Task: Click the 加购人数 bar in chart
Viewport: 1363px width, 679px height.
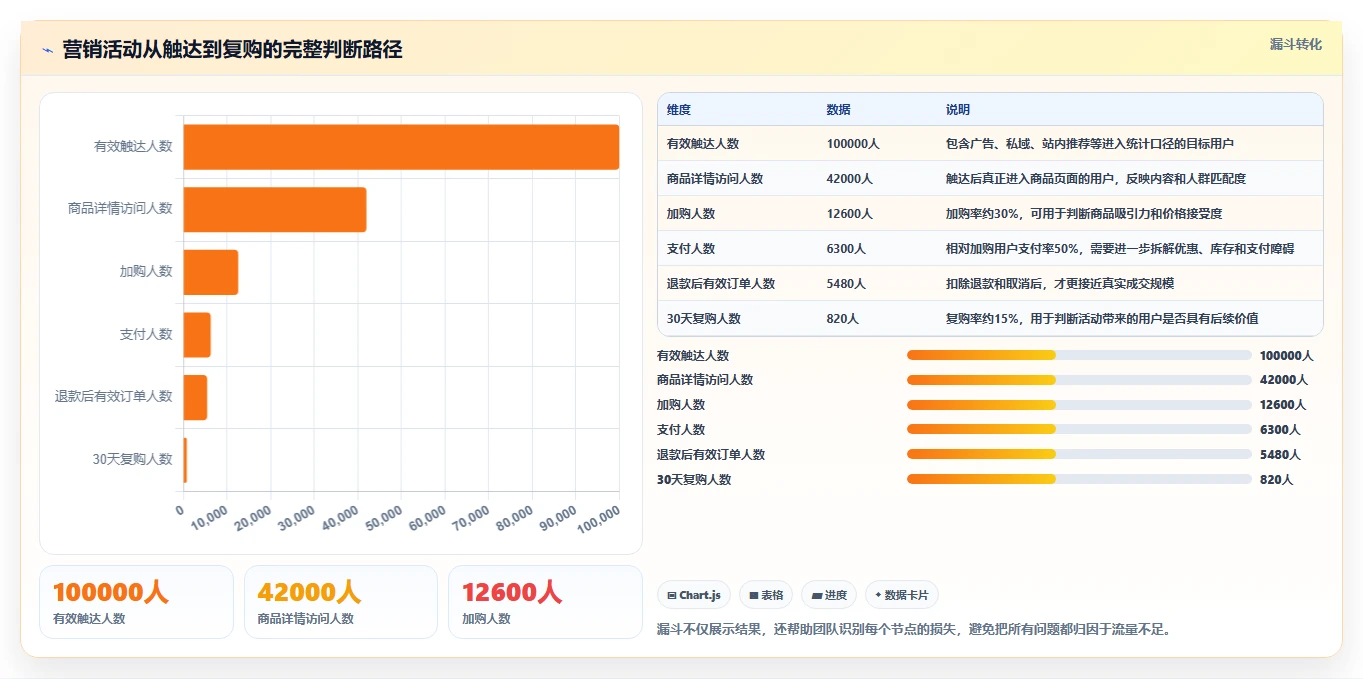Action: (x=211, y=271)
